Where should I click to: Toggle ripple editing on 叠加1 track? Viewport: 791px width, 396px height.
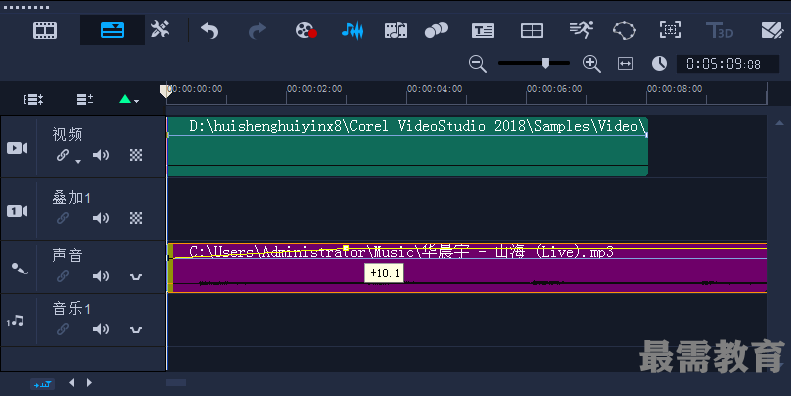pyautogui.click(x=63, y=218)
